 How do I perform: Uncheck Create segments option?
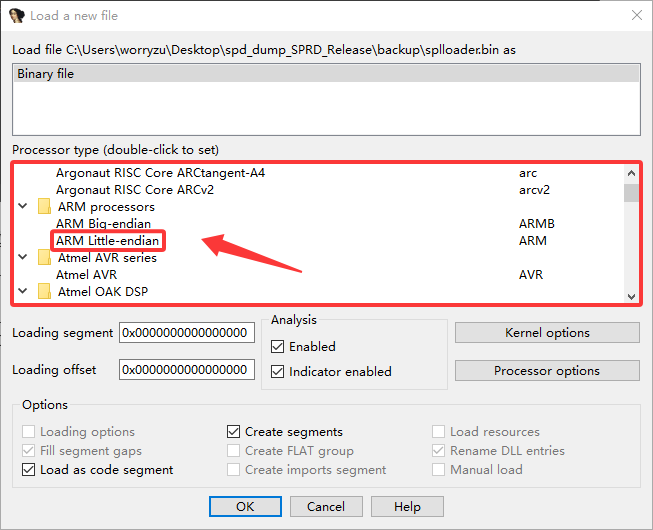[234, 431]
